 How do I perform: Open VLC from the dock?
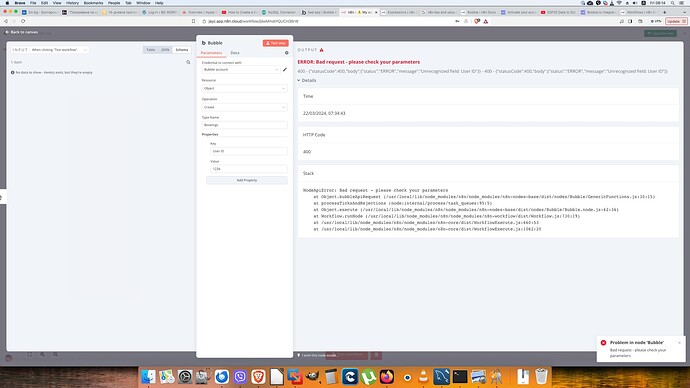[x=423, y=377]
